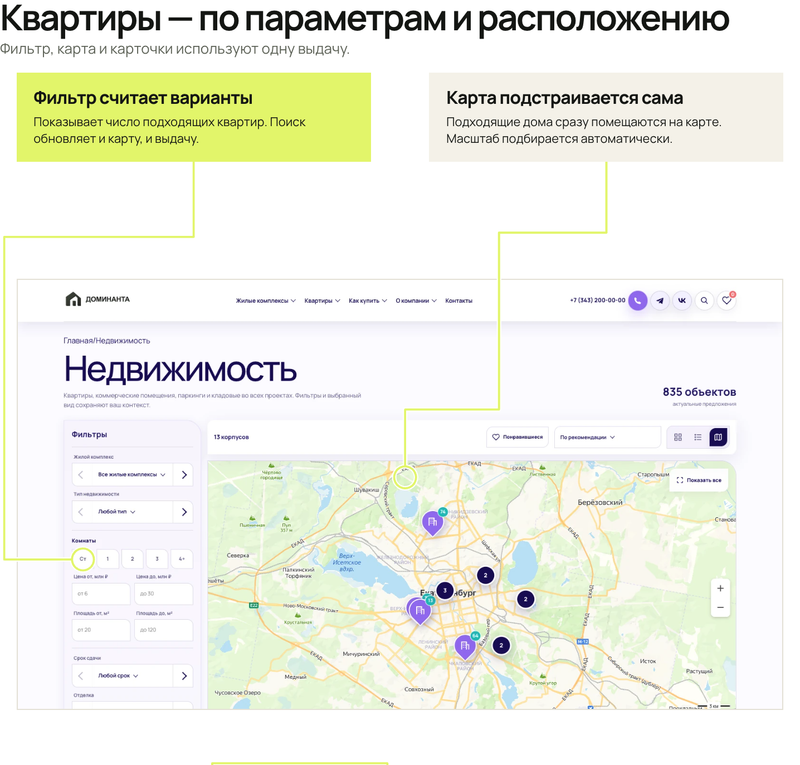Click the purple building marker with badge 76

432,523
